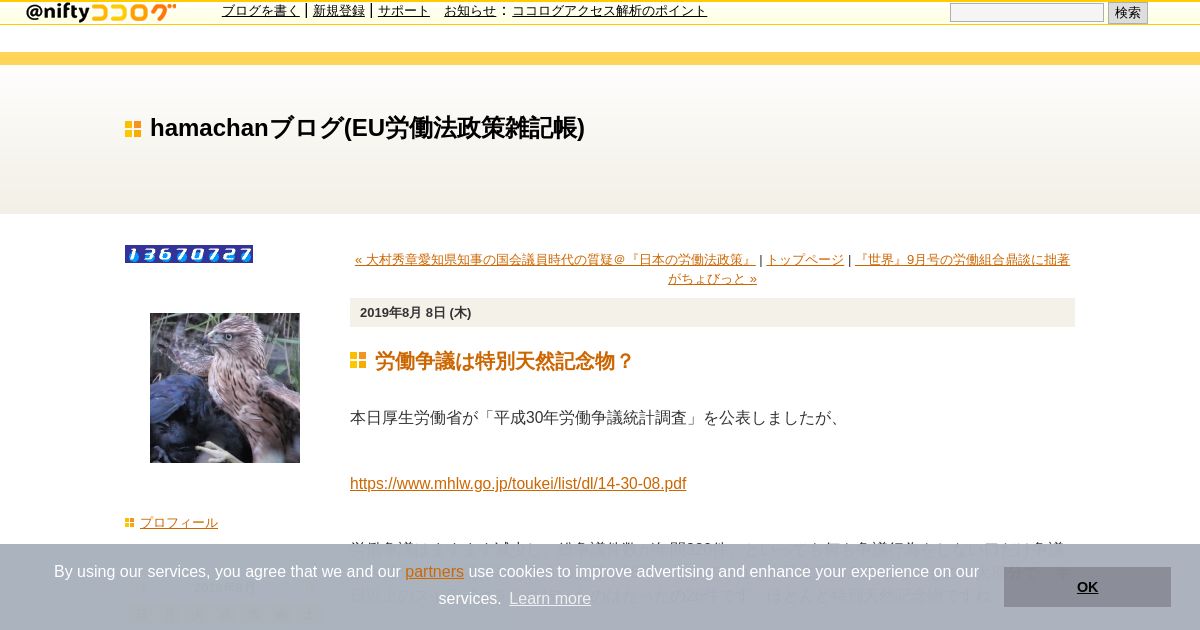Open the cookie partners link
1200x630 pixels.
pos(434,572)
